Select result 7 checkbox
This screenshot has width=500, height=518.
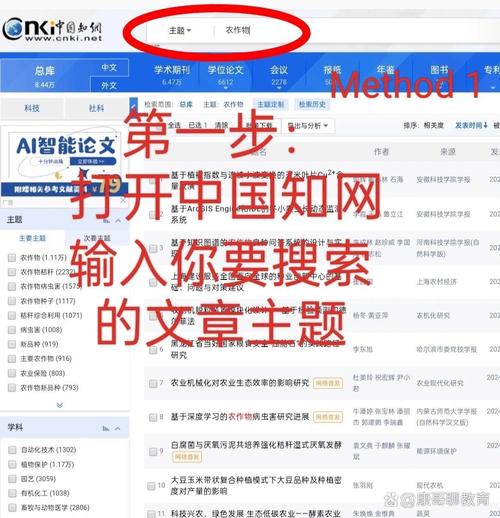pos(153,384)
